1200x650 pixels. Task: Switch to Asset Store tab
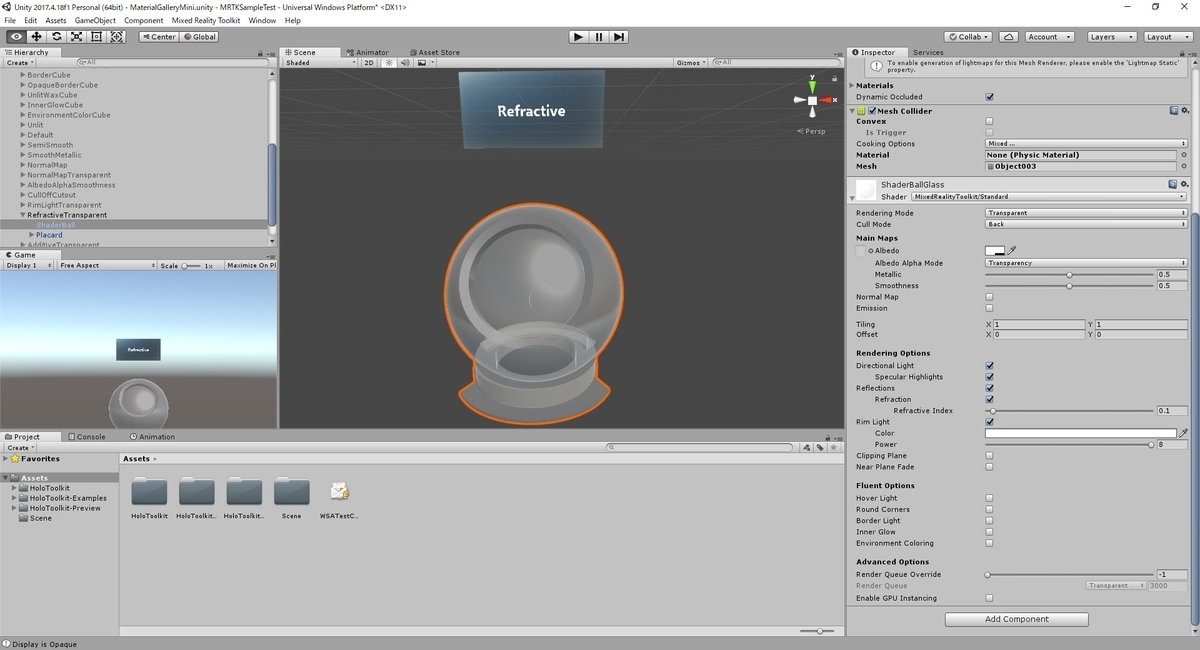(x=434, y=52)
